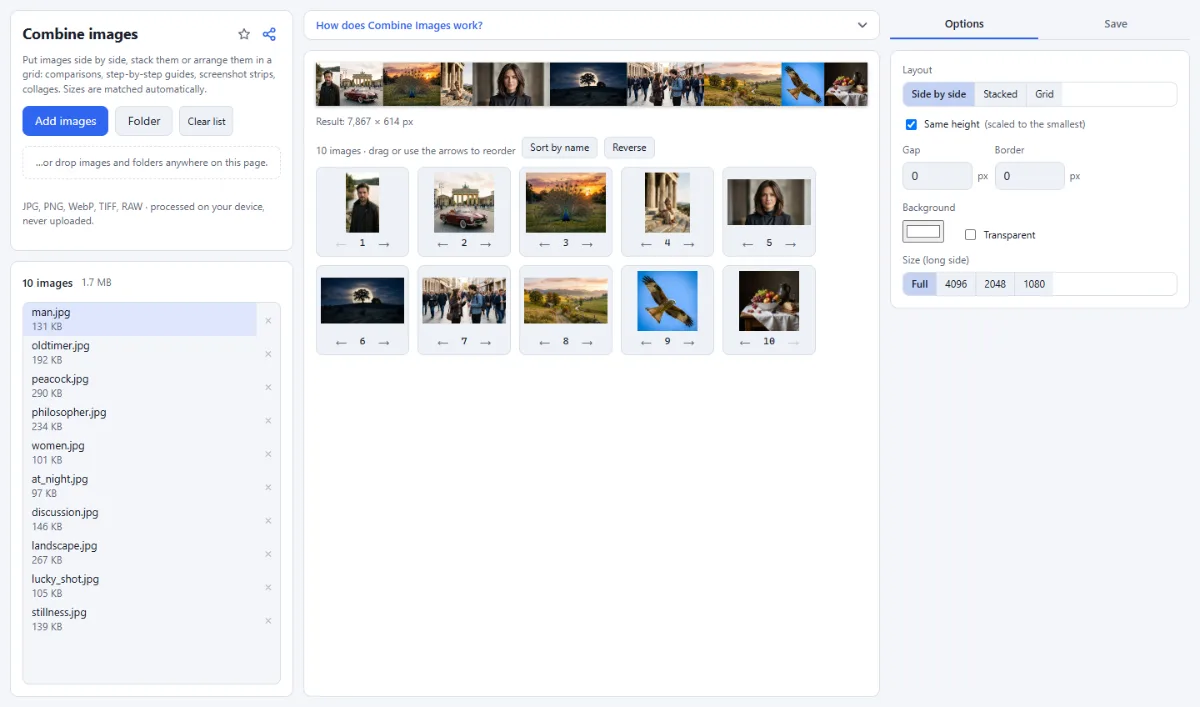Move image 7 left with arrow
Screen dimensions: 1200x707
443,342
